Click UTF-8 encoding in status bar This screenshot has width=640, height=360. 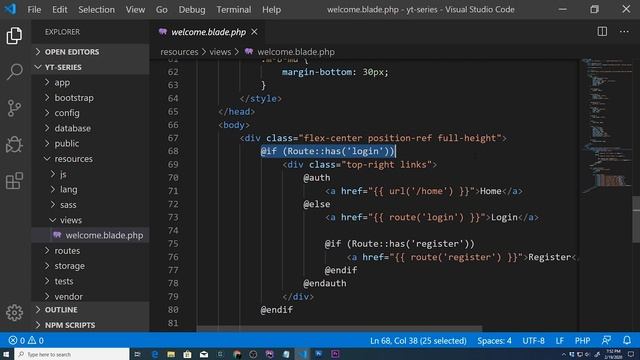533,340
